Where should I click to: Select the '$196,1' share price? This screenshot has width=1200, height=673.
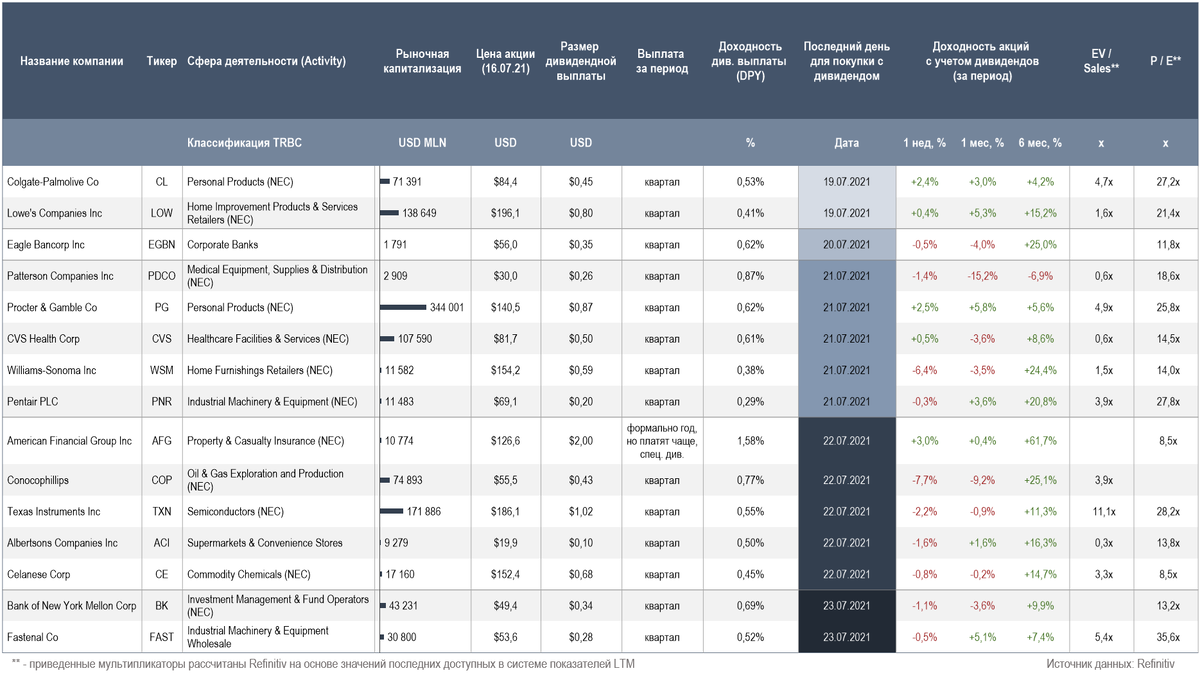pyautogui.click(x=505, y=213)
